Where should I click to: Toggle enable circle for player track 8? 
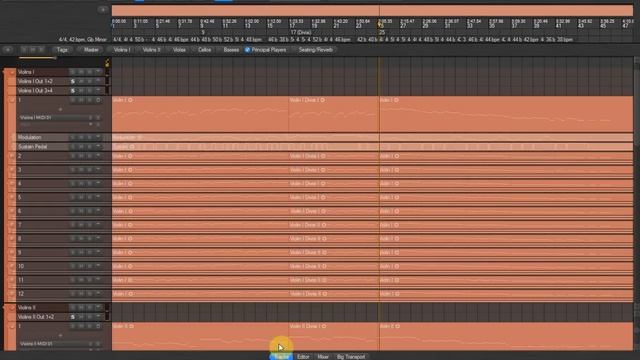coord(12,239)
